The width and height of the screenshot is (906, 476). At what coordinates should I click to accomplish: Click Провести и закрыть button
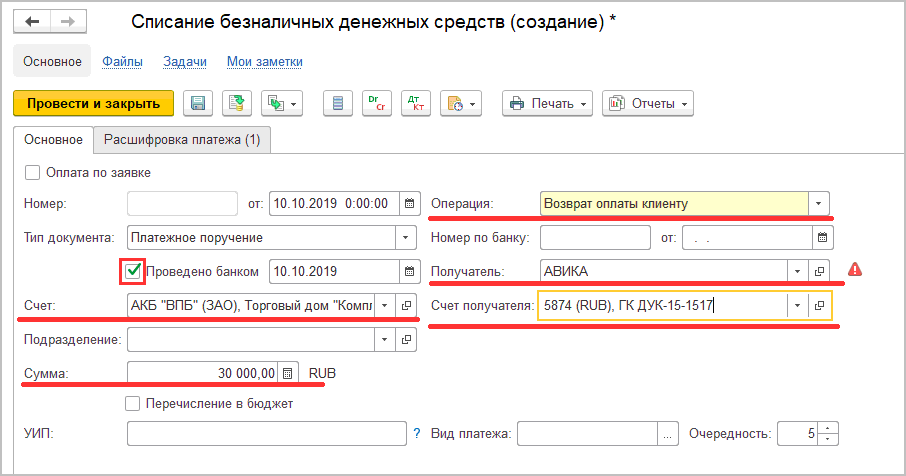[93, 103]
